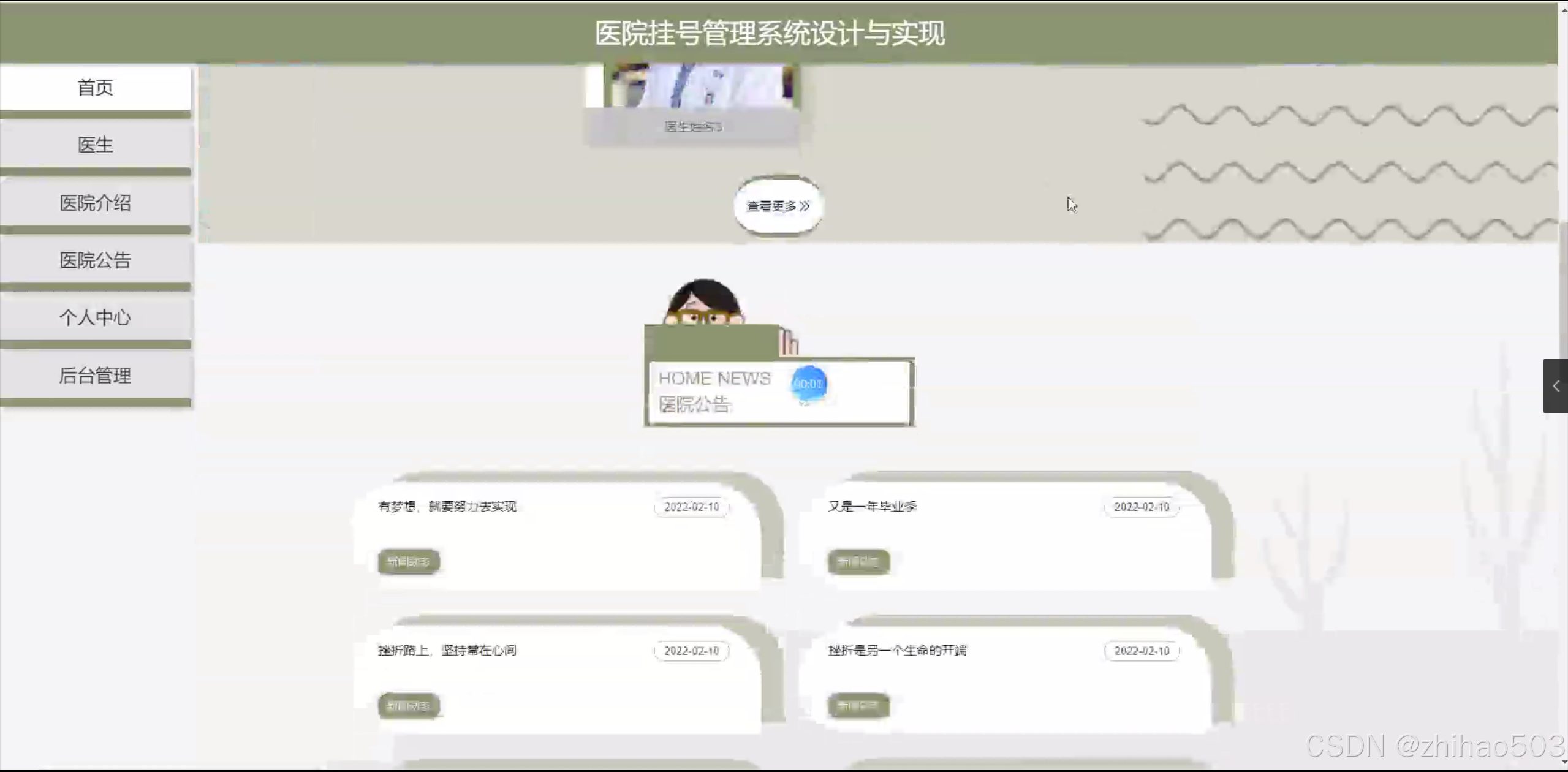
Task: Click the blue 00:01 timer circle
Action: click(x=808, y=384)
